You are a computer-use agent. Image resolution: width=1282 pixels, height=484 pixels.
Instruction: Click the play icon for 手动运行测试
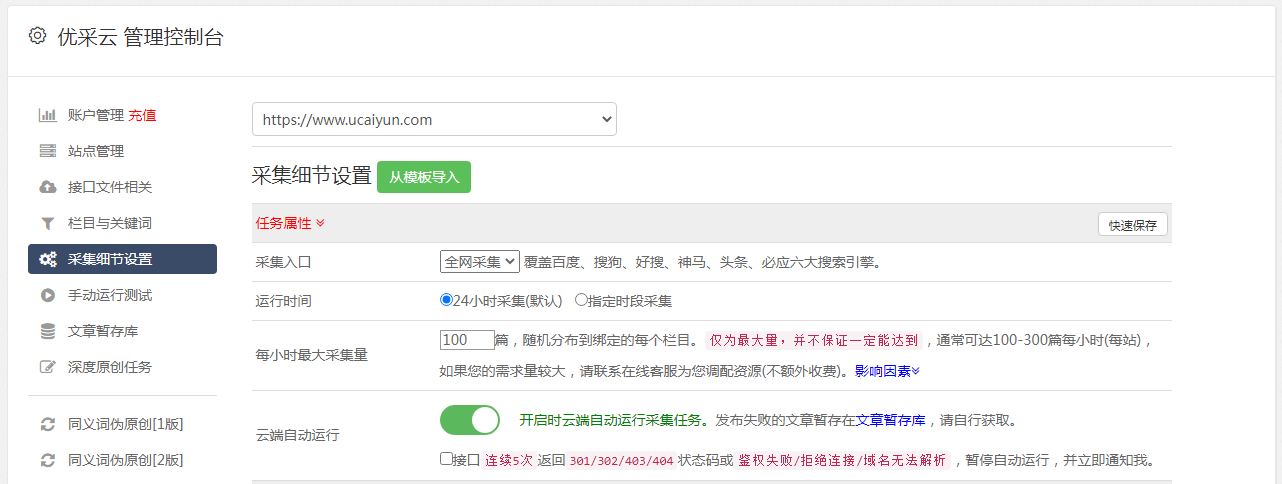point(47,295)
